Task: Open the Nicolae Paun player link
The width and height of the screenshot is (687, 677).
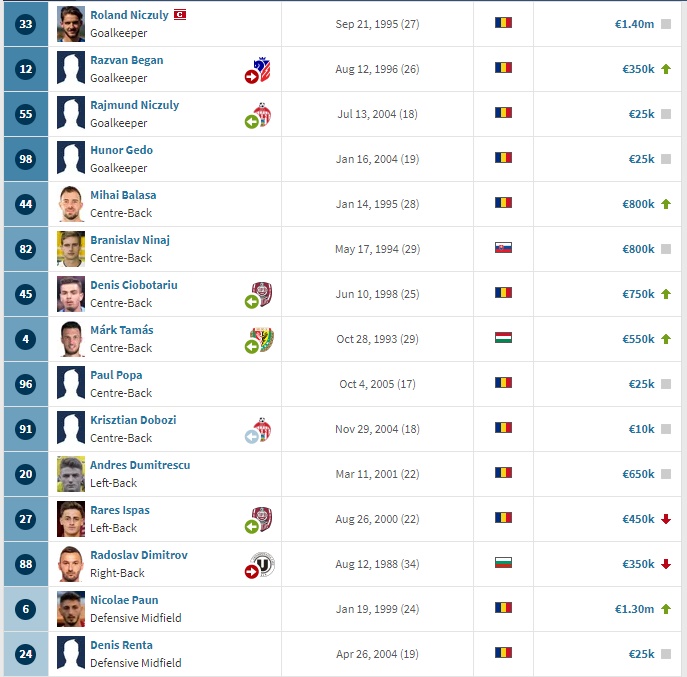Action: pos(124,600)
